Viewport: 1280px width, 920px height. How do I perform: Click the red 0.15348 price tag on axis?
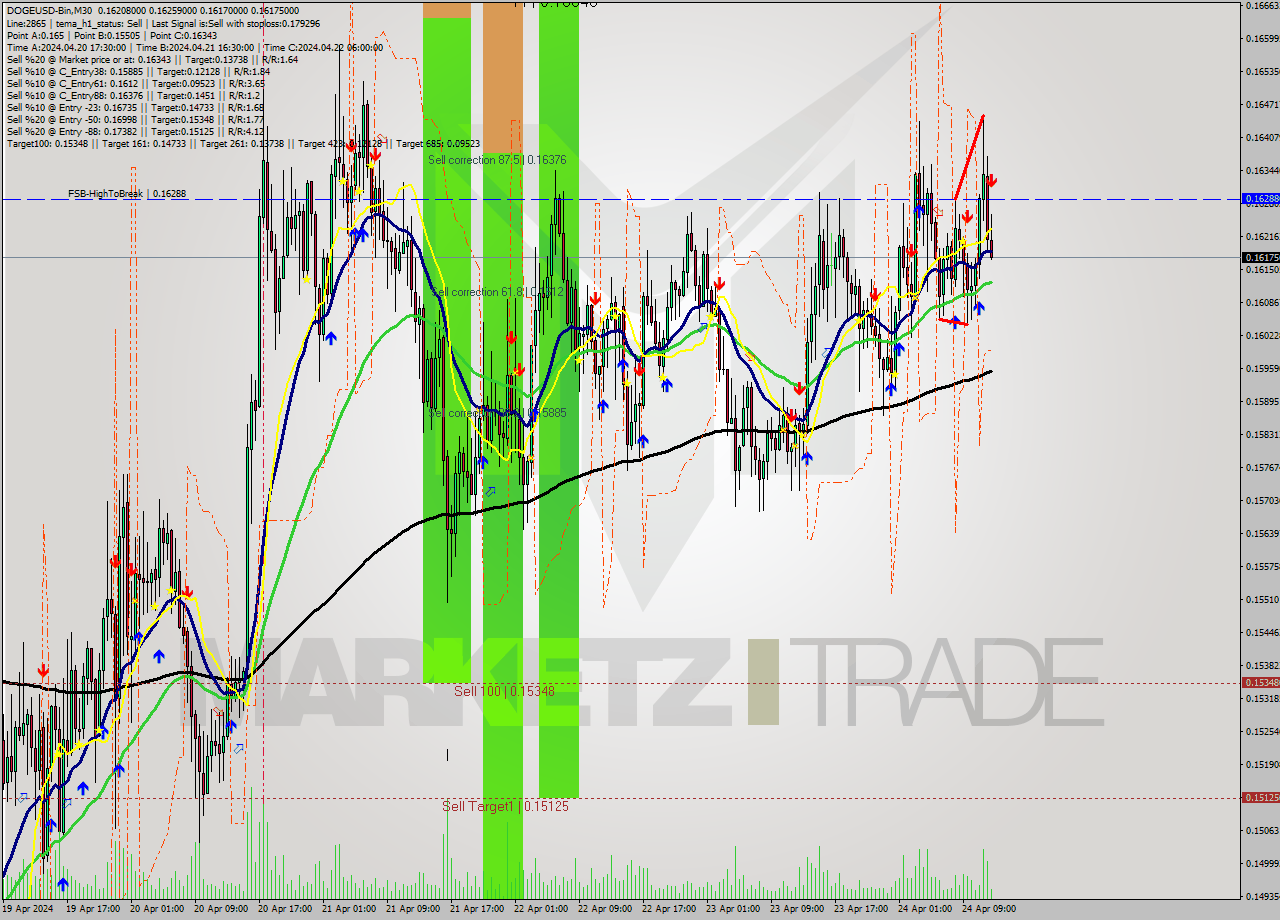(1260, 683)
